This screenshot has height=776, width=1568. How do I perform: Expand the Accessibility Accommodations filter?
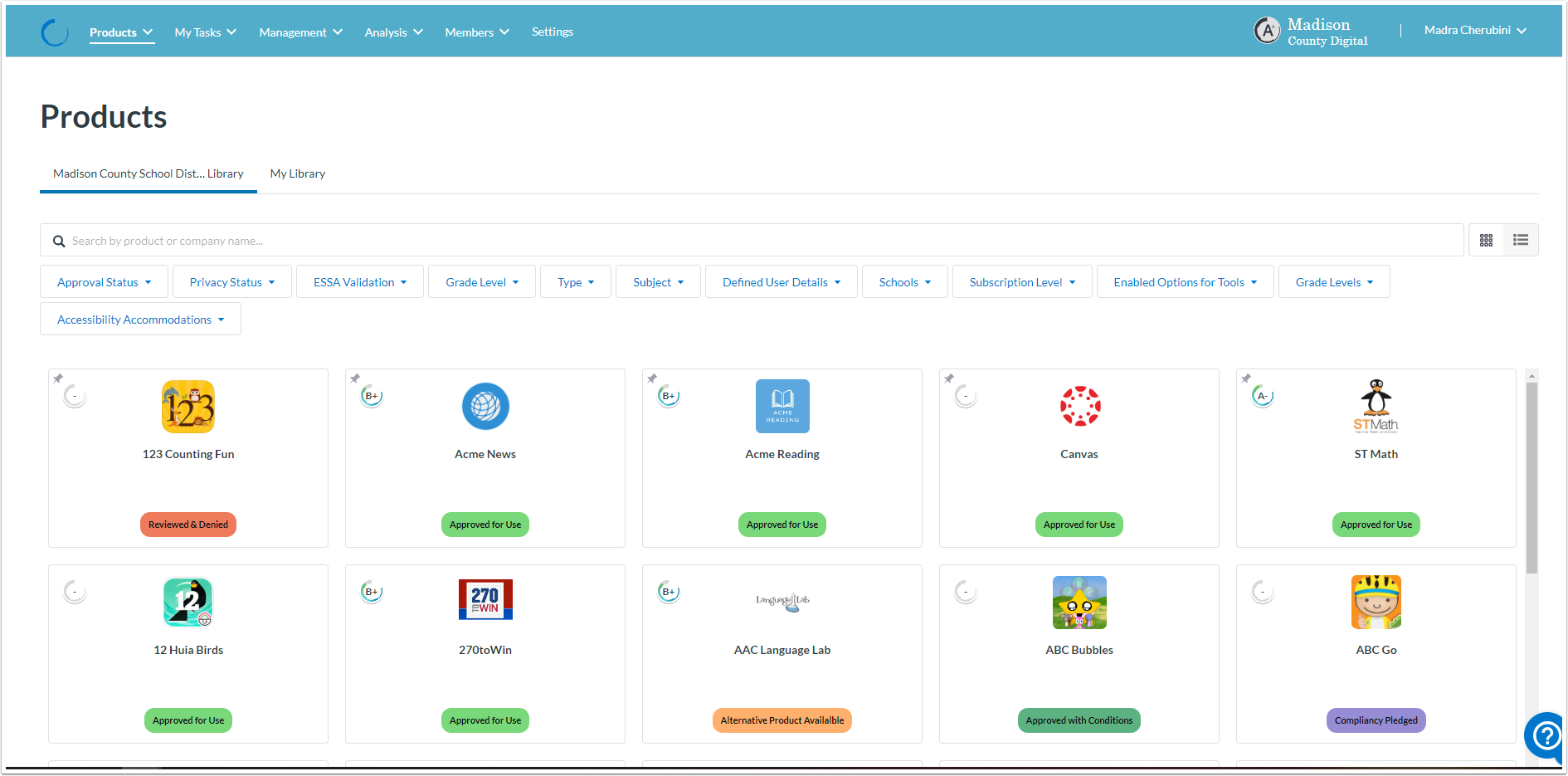pos(139,319)
